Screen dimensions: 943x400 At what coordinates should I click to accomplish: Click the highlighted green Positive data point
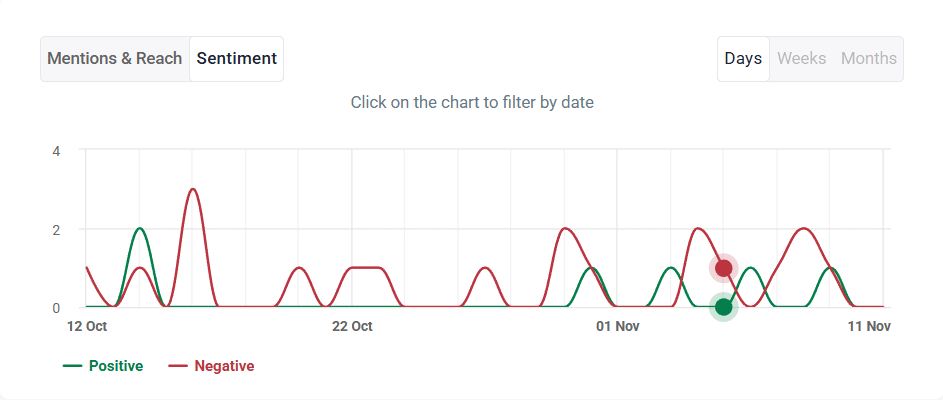[723, 307]
